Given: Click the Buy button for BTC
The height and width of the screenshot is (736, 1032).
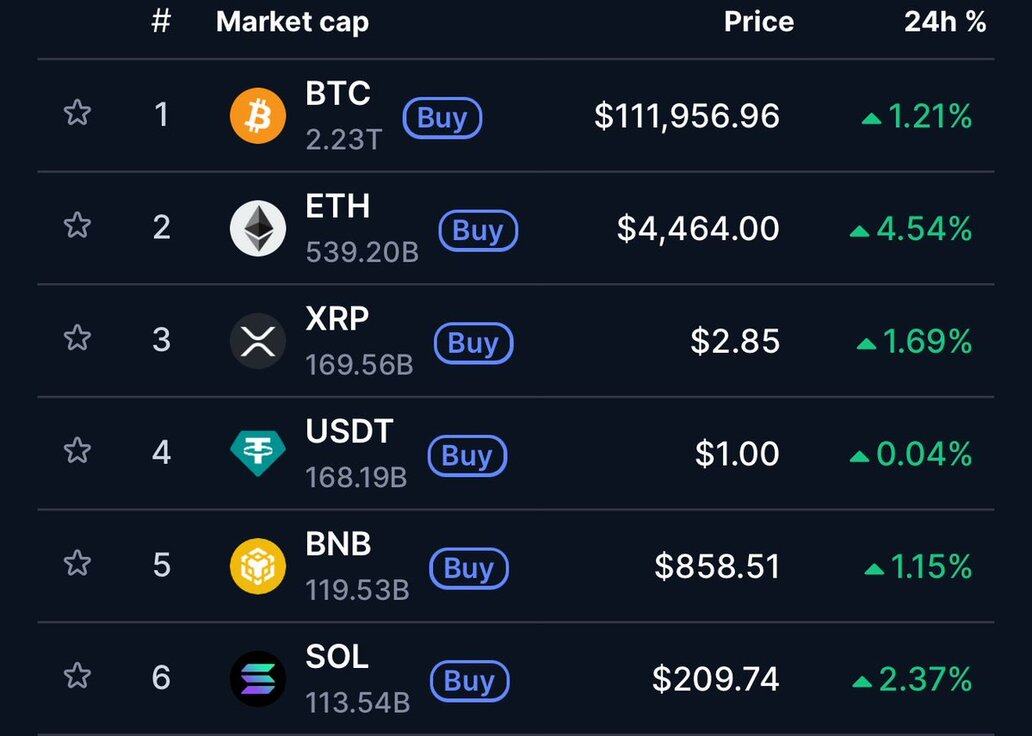Looking at the screenshot, I should (442, 118).
